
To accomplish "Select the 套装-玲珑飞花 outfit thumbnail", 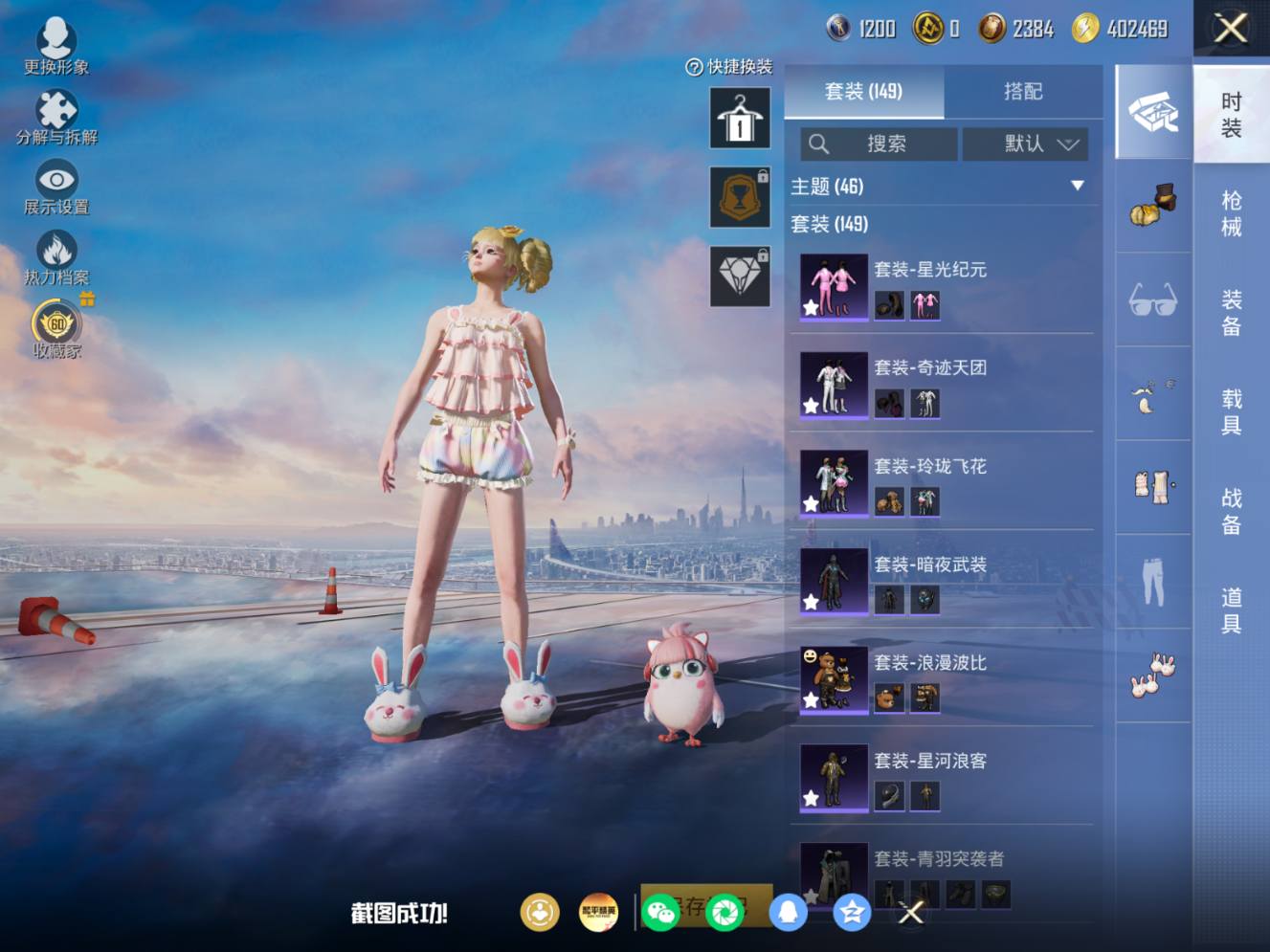I will [834, 483].
